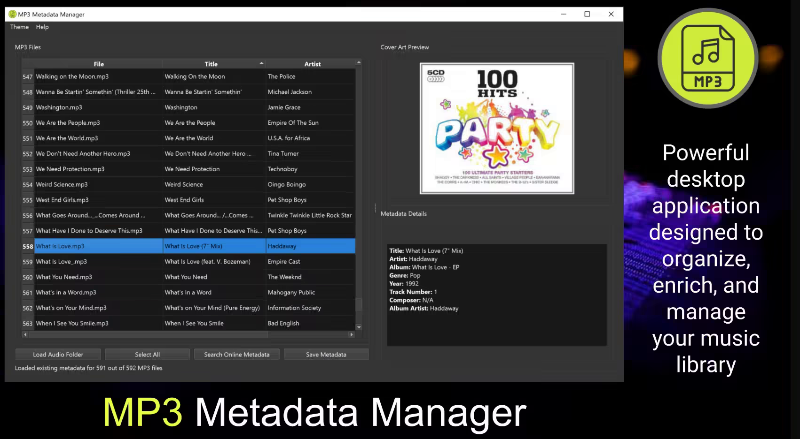Sort the list by Title column header
Viewport: 800px width, 439px height.
pyautogui.click(x=211, y=63)
